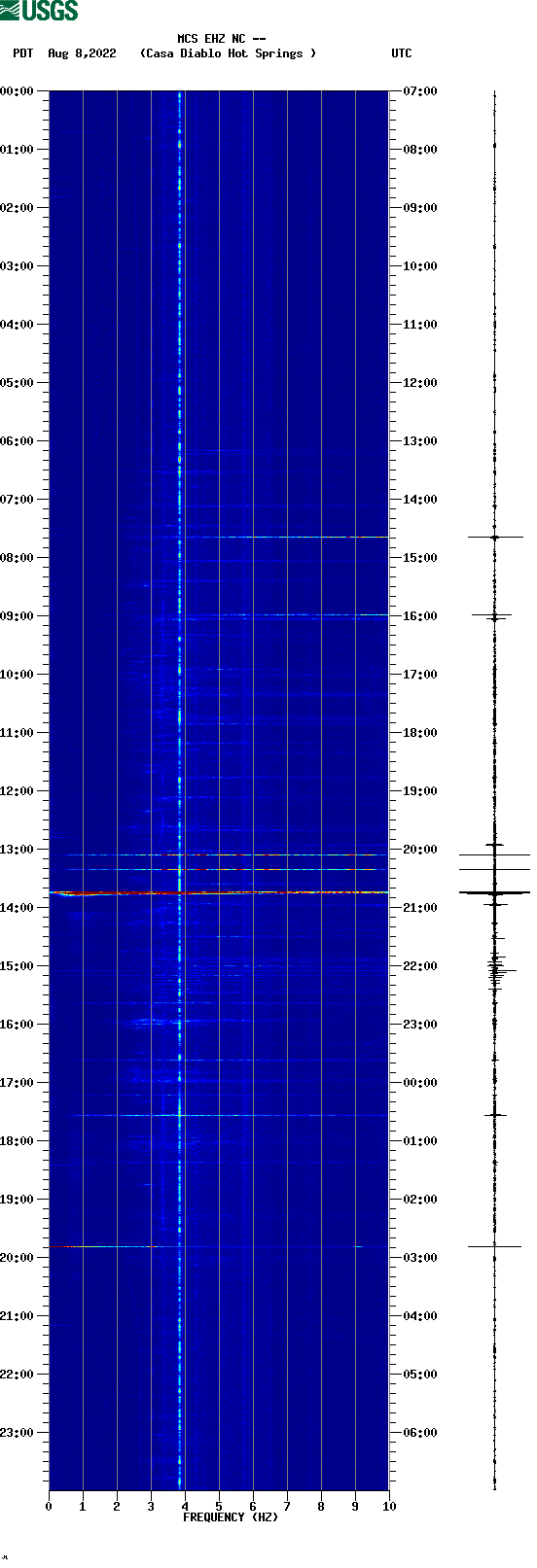The width and height of the screenshot is (537, 1568).
Task: Click the PDT time label '07:00' on left axis
Action: point(18,500)
